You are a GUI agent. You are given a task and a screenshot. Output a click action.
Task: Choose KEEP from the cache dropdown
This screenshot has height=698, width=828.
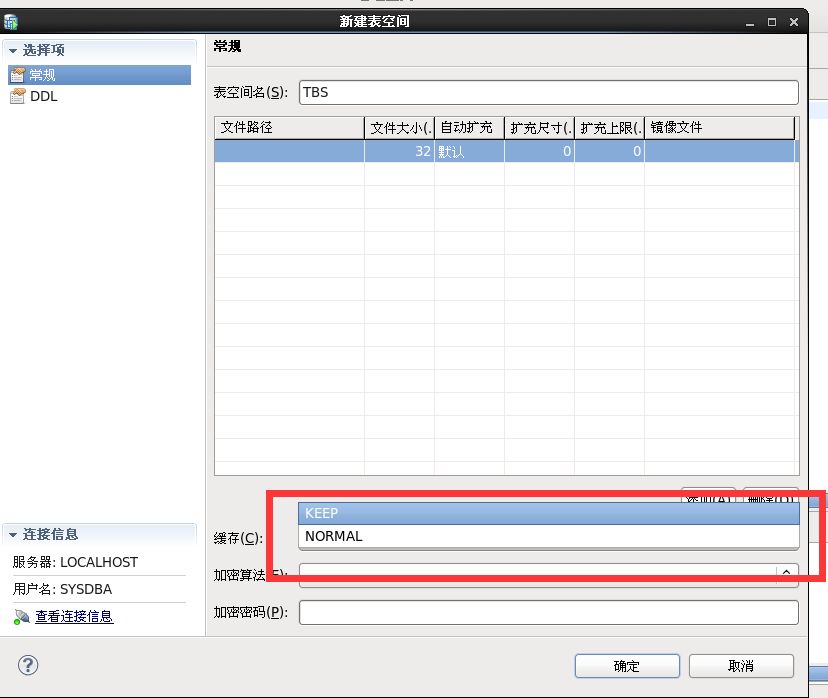549,513
